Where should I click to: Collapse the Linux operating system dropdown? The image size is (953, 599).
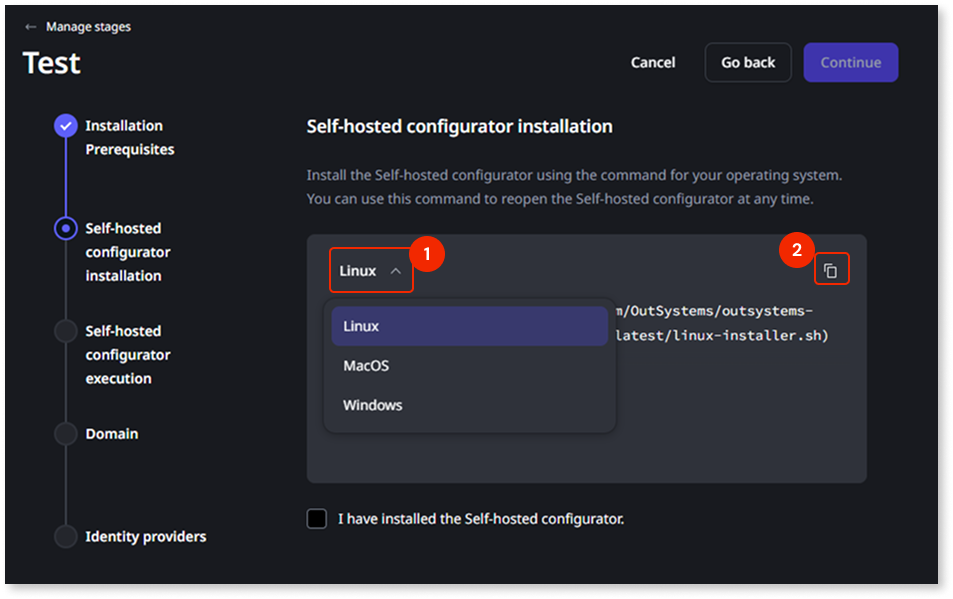[371, 270]
